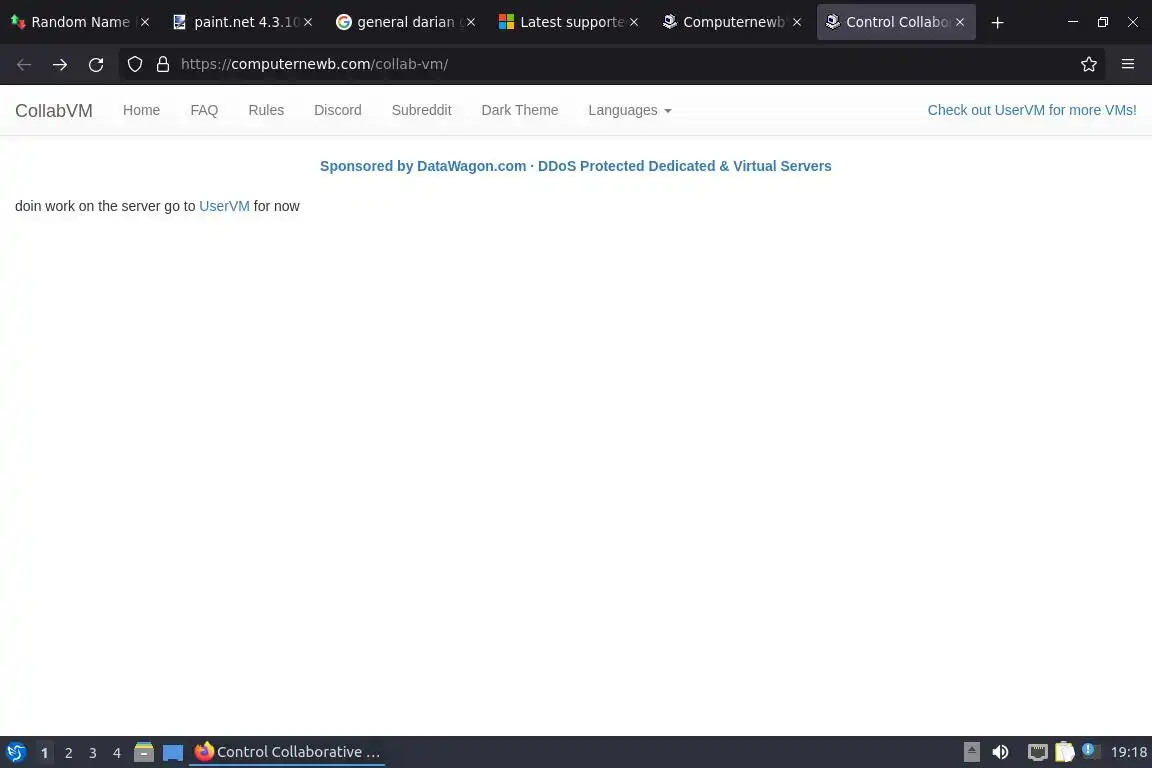The image size is (1152, 768).
Task: Click Check out UserVM for more VMs
Action: 1032,110
